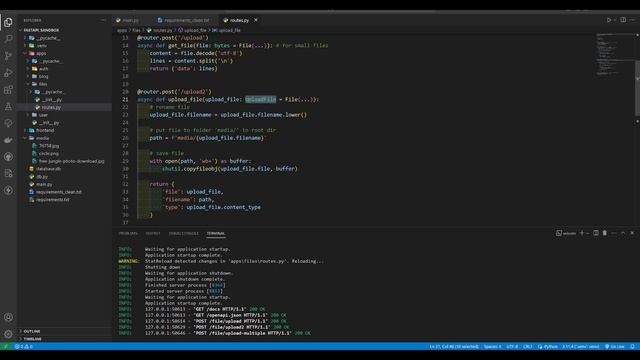Open the Explorer view in activity bar
Screen dimensions: 640x360
click(8, 22)
